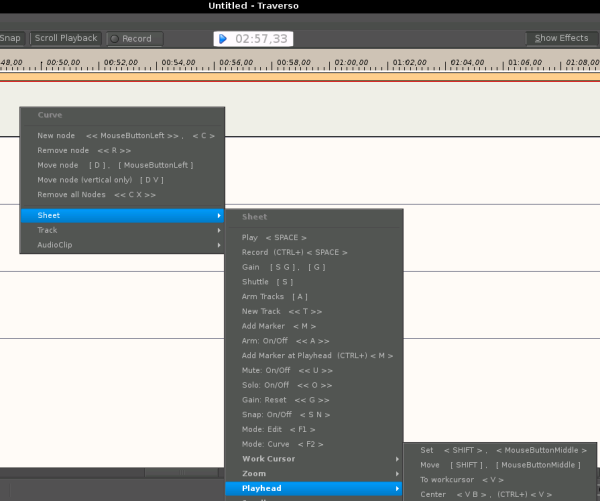Click the record indicator circle on the Record button
Image resolution: width=600 pixels, height=501 pixels.
114,39
